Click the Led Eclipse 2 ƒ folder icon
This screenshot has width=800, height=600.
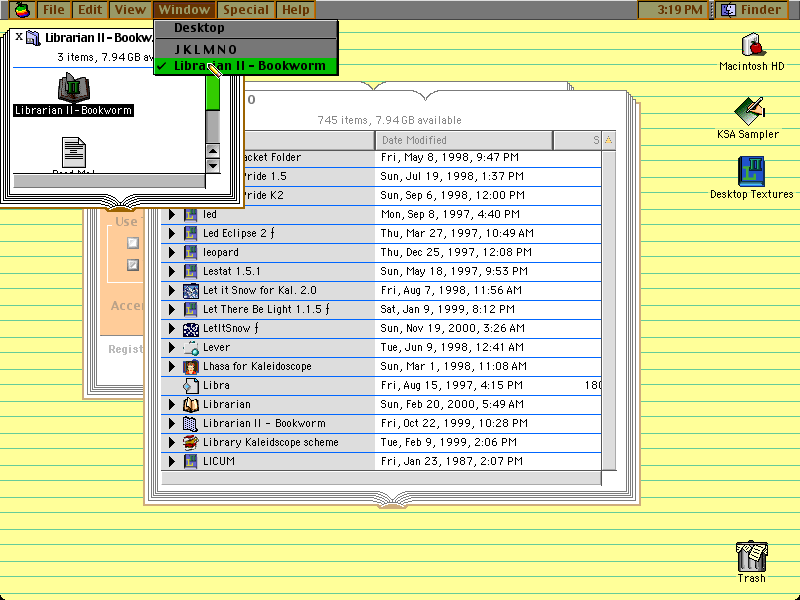pos(190,233)
